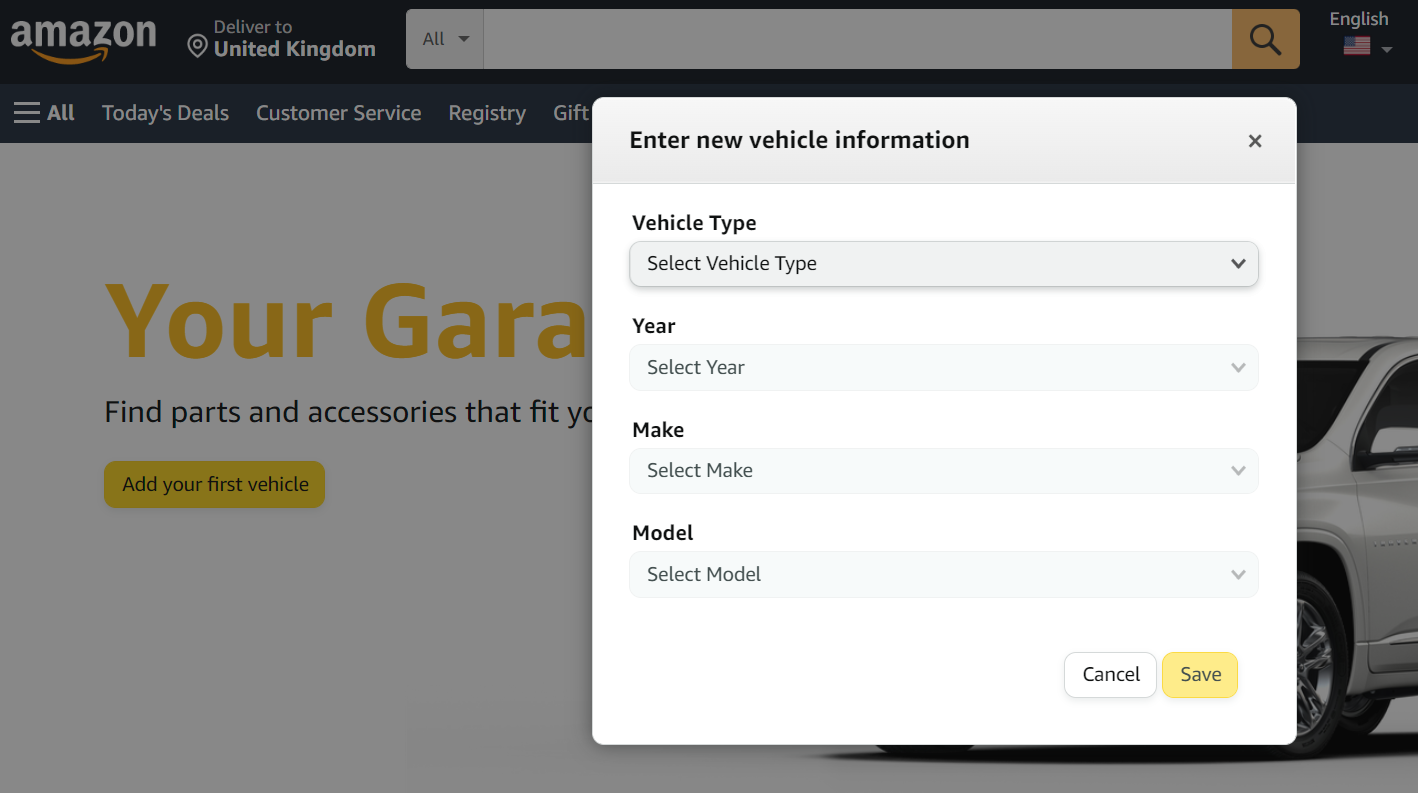Screen dimensions: 1418x793
Task: Cancel the new vehicle dialog
Action: click(1110, 674)
